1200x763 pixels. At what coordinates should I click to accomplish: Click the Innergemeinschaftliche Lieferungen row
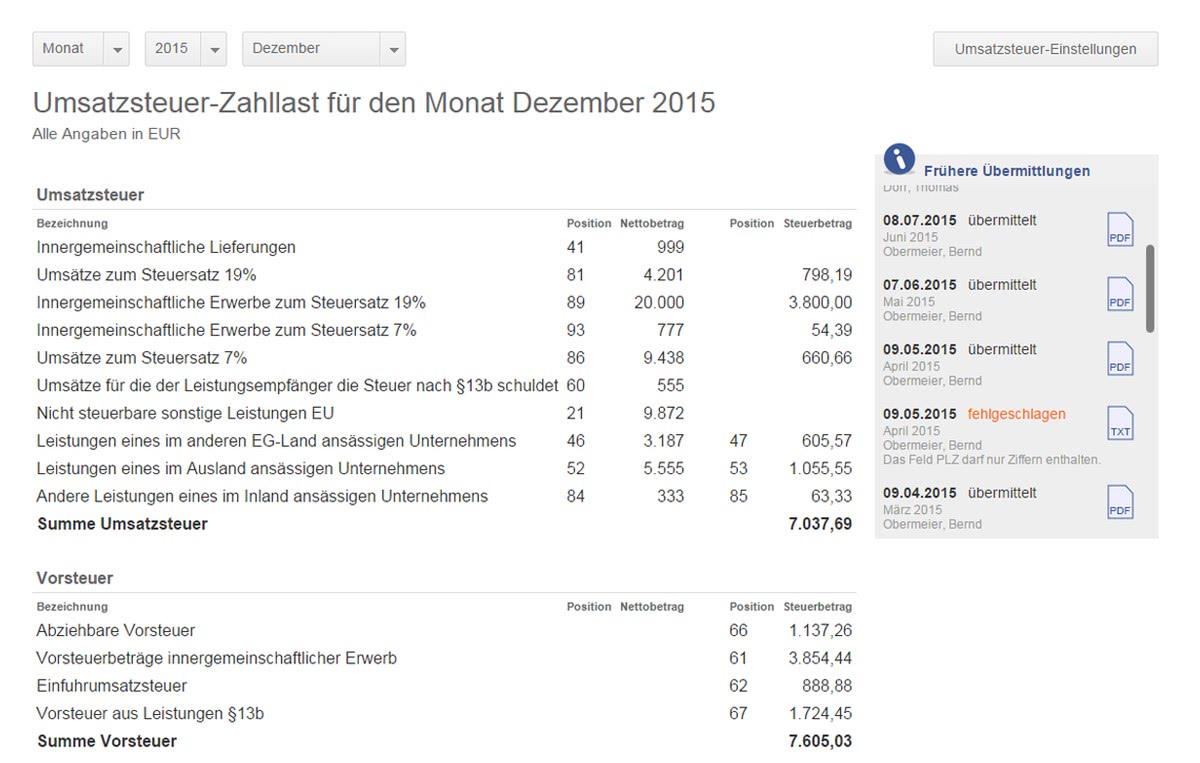tap(166, 247)
